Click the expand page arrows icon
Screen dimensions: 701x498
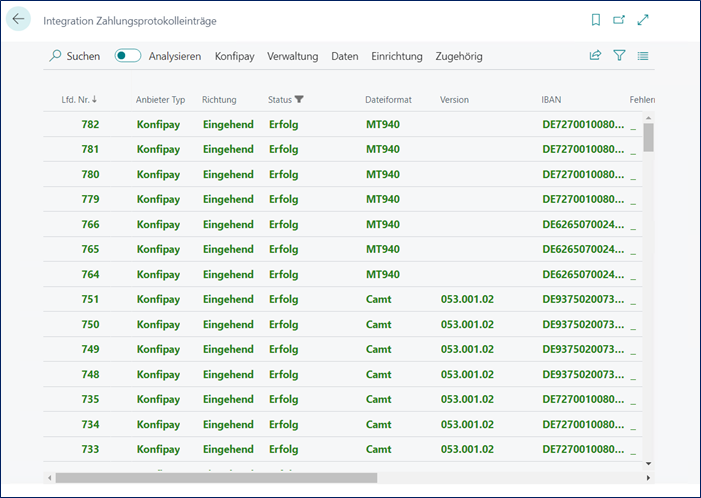tap(643, 20)
